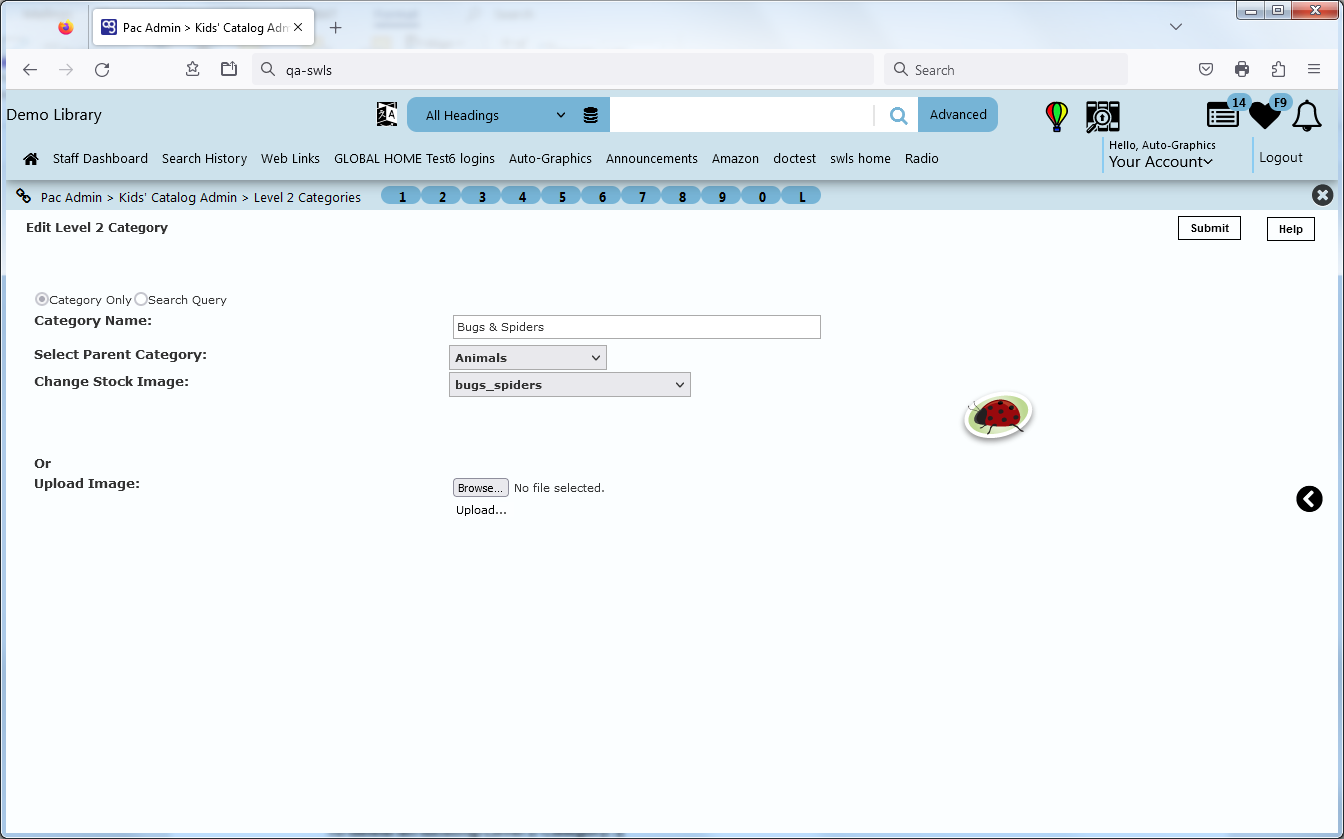
Task: Open Save to Pocket icon
Action: [x=1206, y=70]
